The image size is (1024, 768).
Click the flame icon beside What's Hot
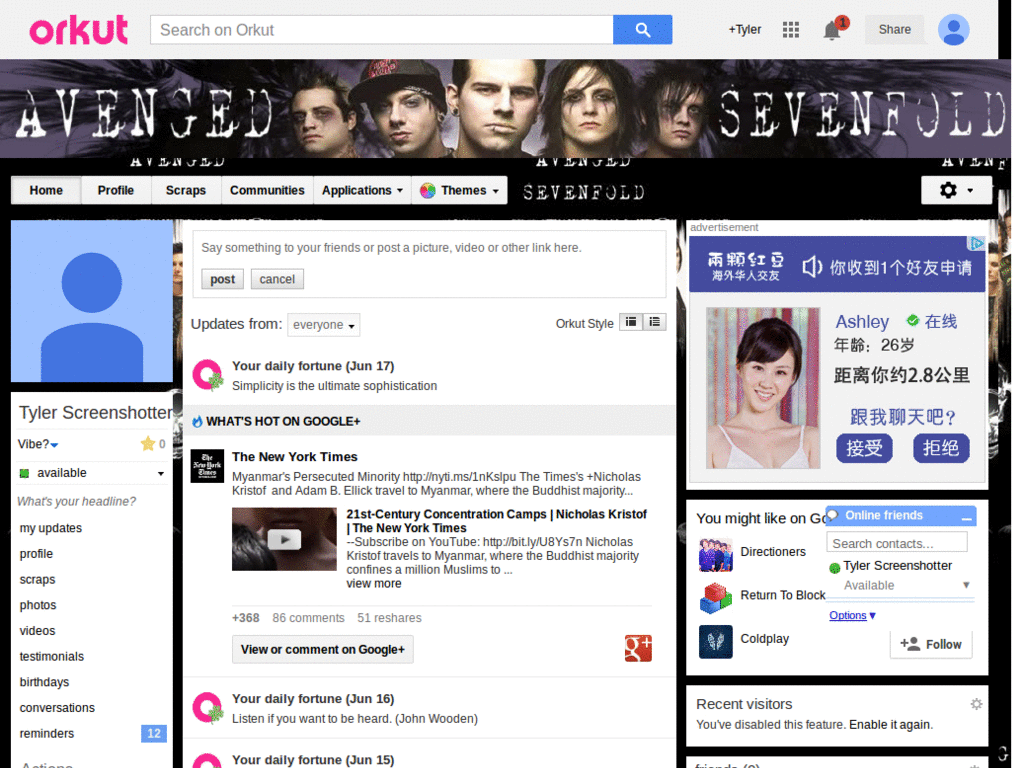(197, 422)
